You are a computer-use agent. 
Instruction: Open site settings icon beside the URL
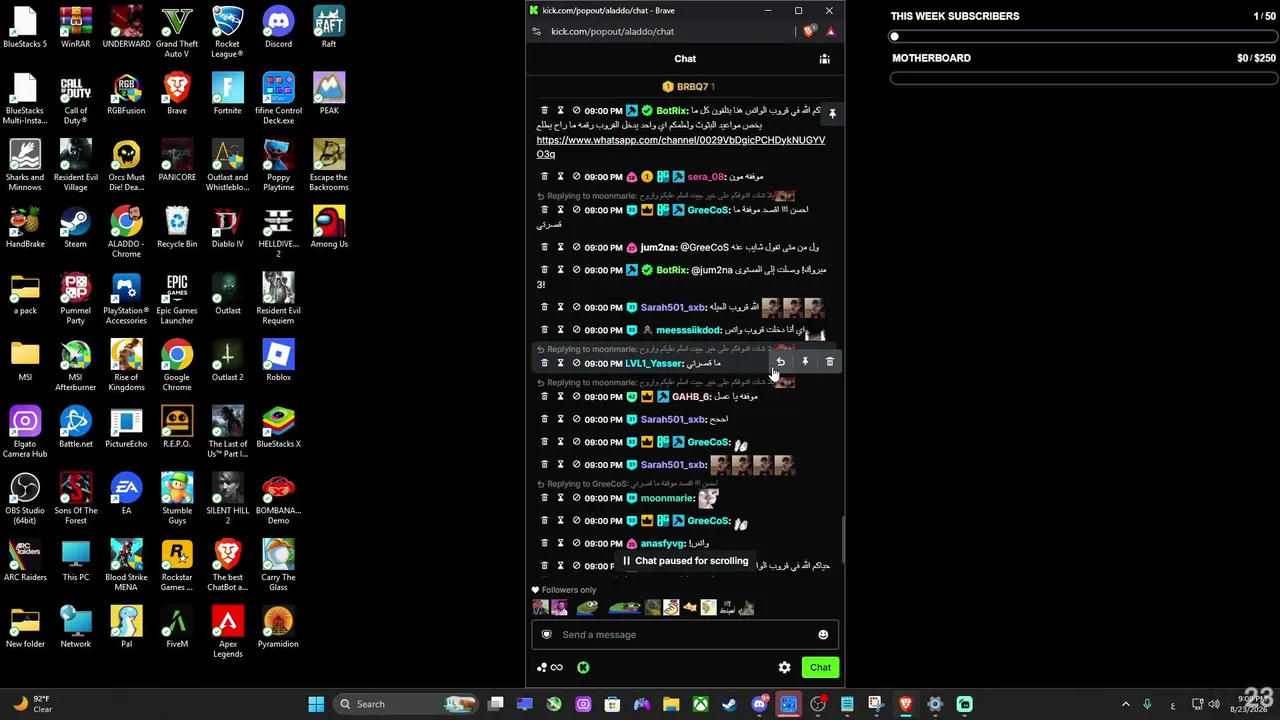[x=537, y=31]
